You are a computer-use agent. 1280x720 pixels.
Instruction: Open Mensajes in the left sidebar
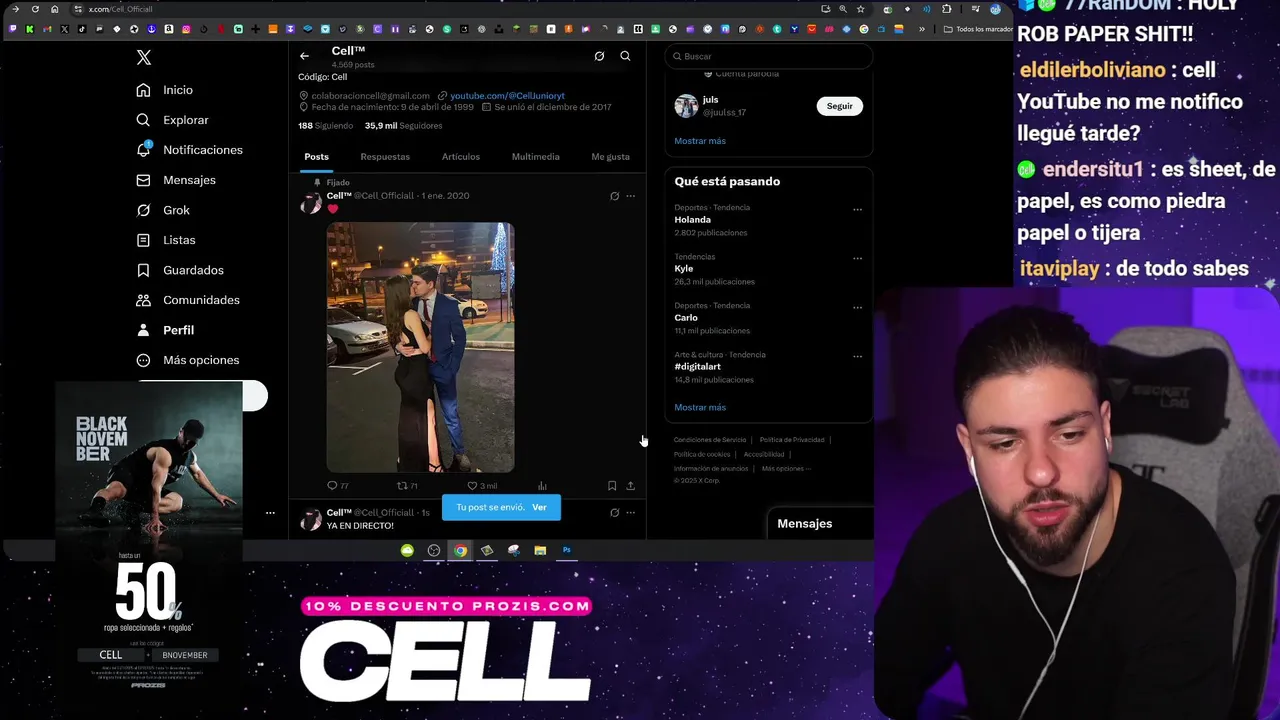[x=176, y=180]
